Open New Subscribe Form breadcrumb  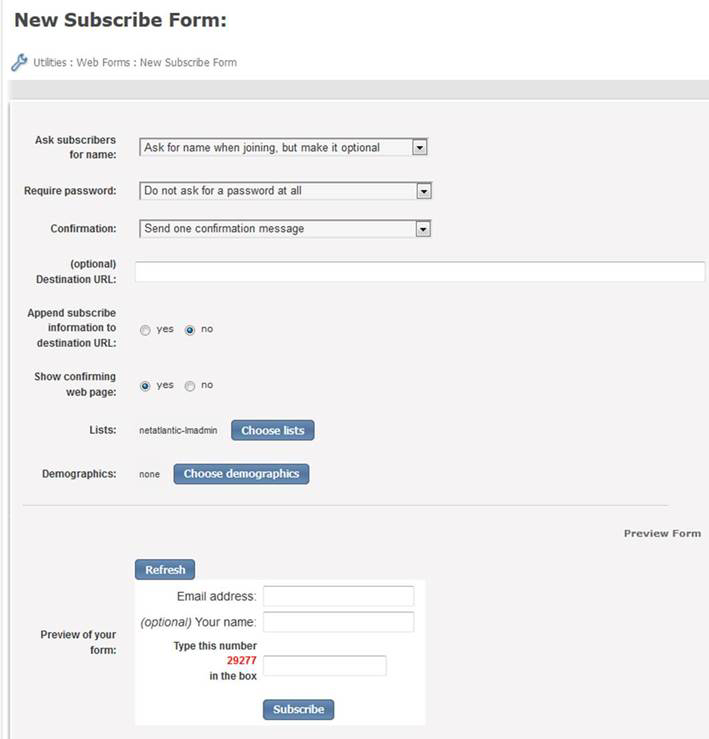coord(188,62)
